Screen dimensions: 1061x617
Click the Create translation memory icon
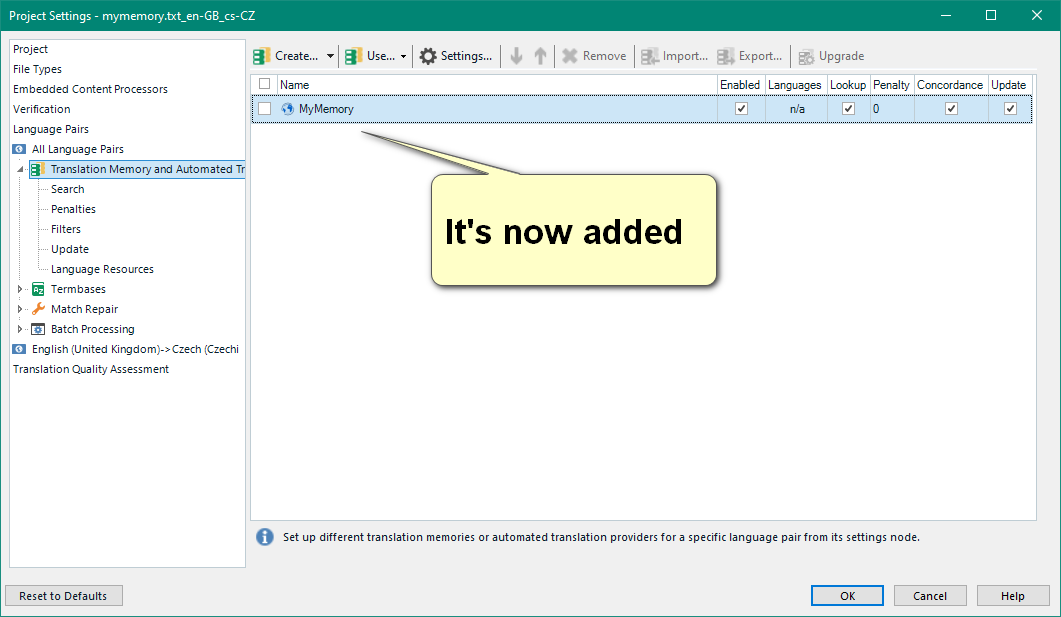[262, 56]
